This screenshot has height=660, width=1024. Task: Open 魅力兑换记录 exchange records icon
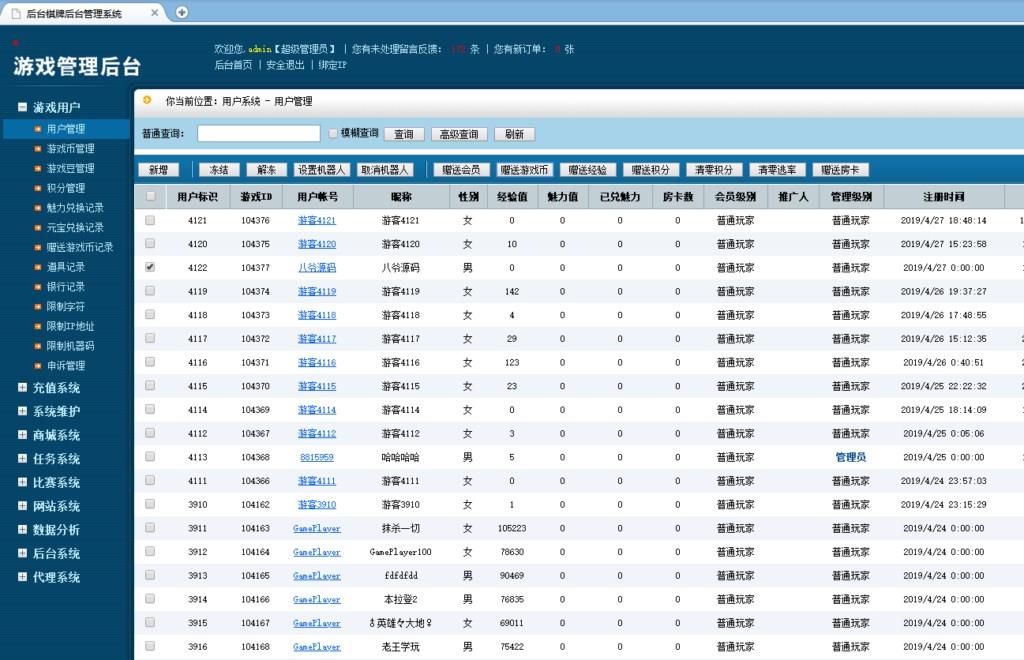tap(36, 208)
